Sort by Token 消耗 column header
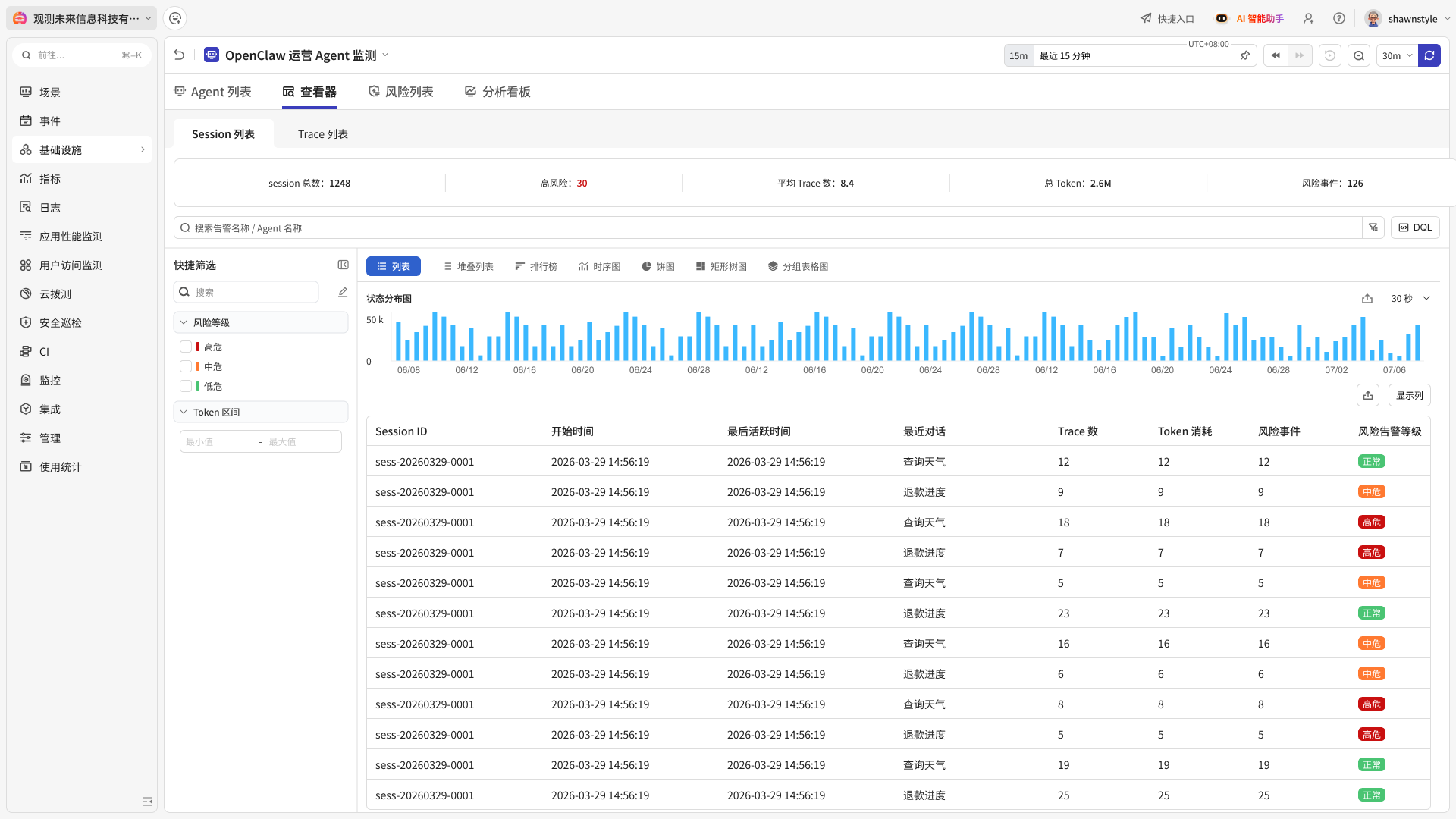 pos(1185,431)
